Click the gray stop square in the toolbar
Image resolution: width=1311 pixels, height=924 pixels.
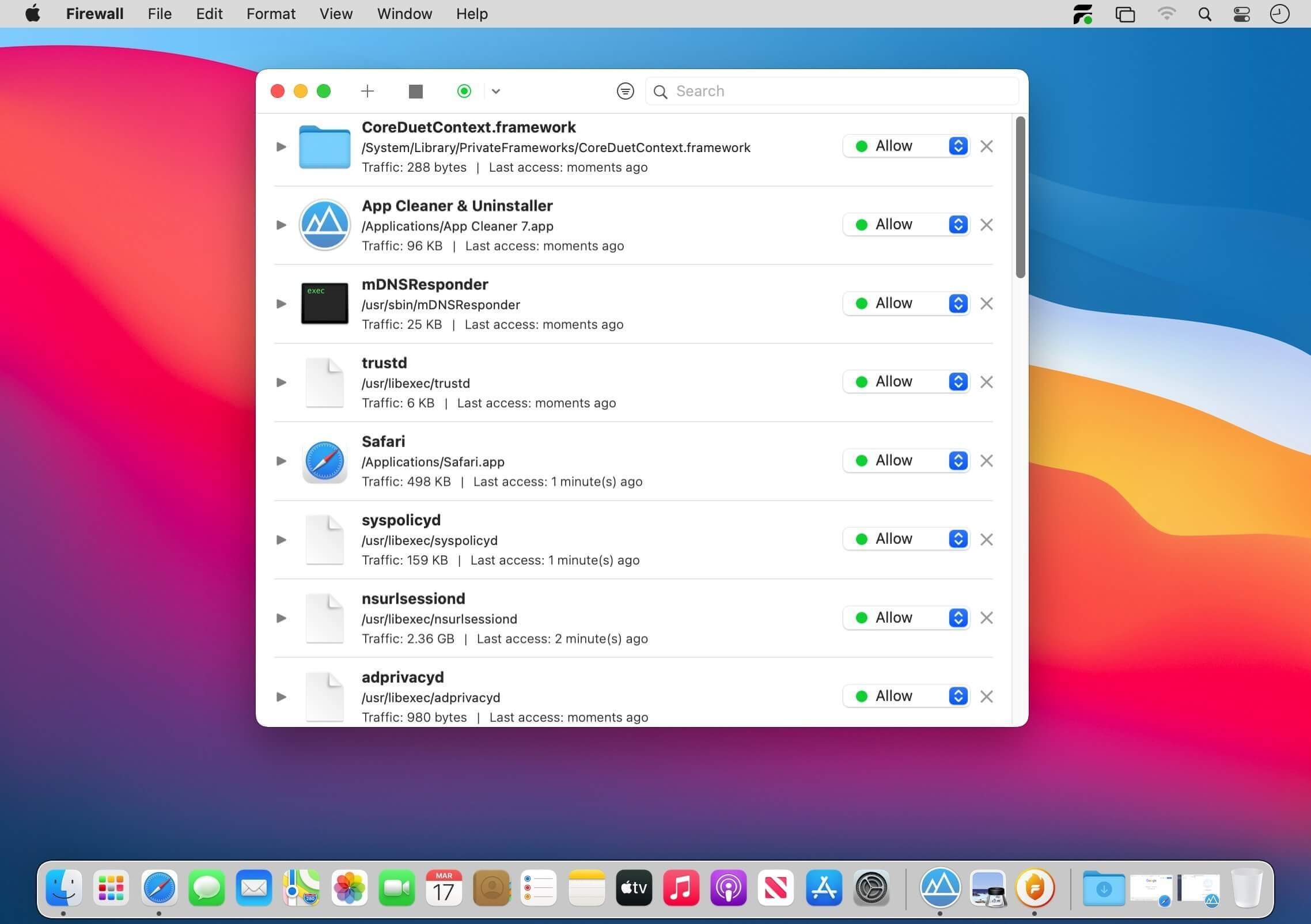(x=416, y=91)
